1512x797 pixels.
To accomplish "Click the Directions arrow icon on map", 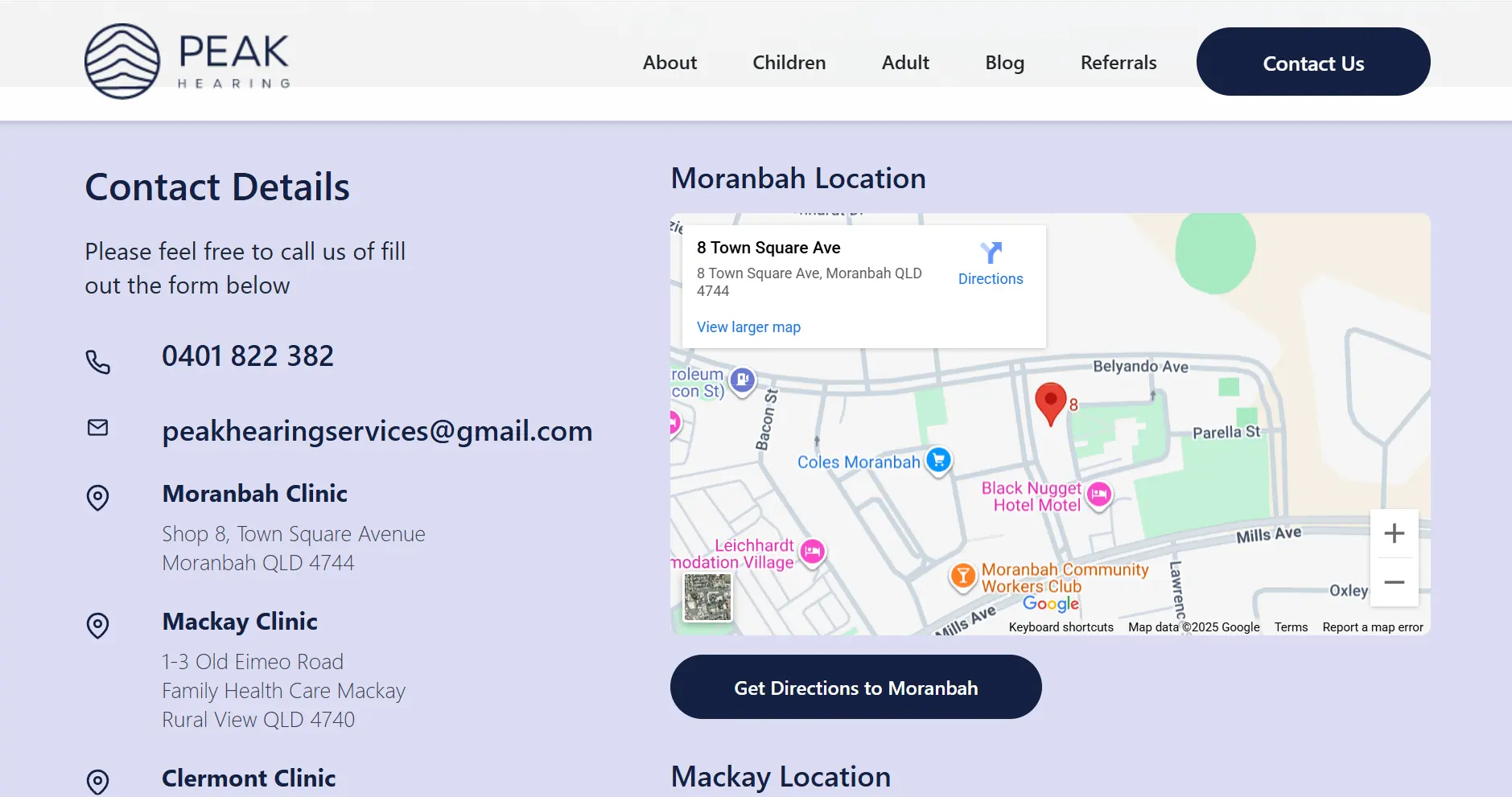I will point(991,253).
